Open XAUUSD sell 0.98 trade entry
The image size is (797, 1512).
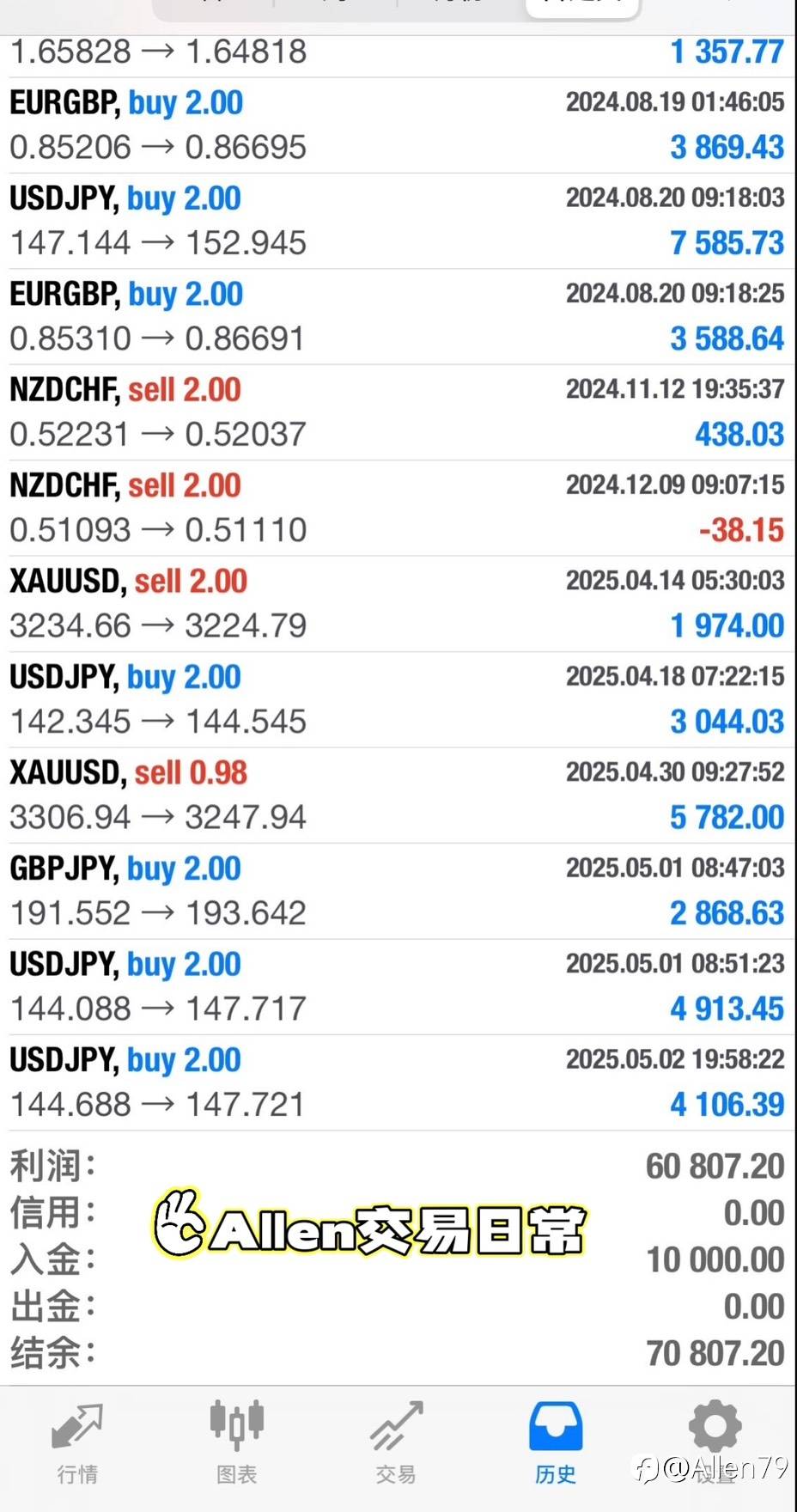(x=397, y=795)
